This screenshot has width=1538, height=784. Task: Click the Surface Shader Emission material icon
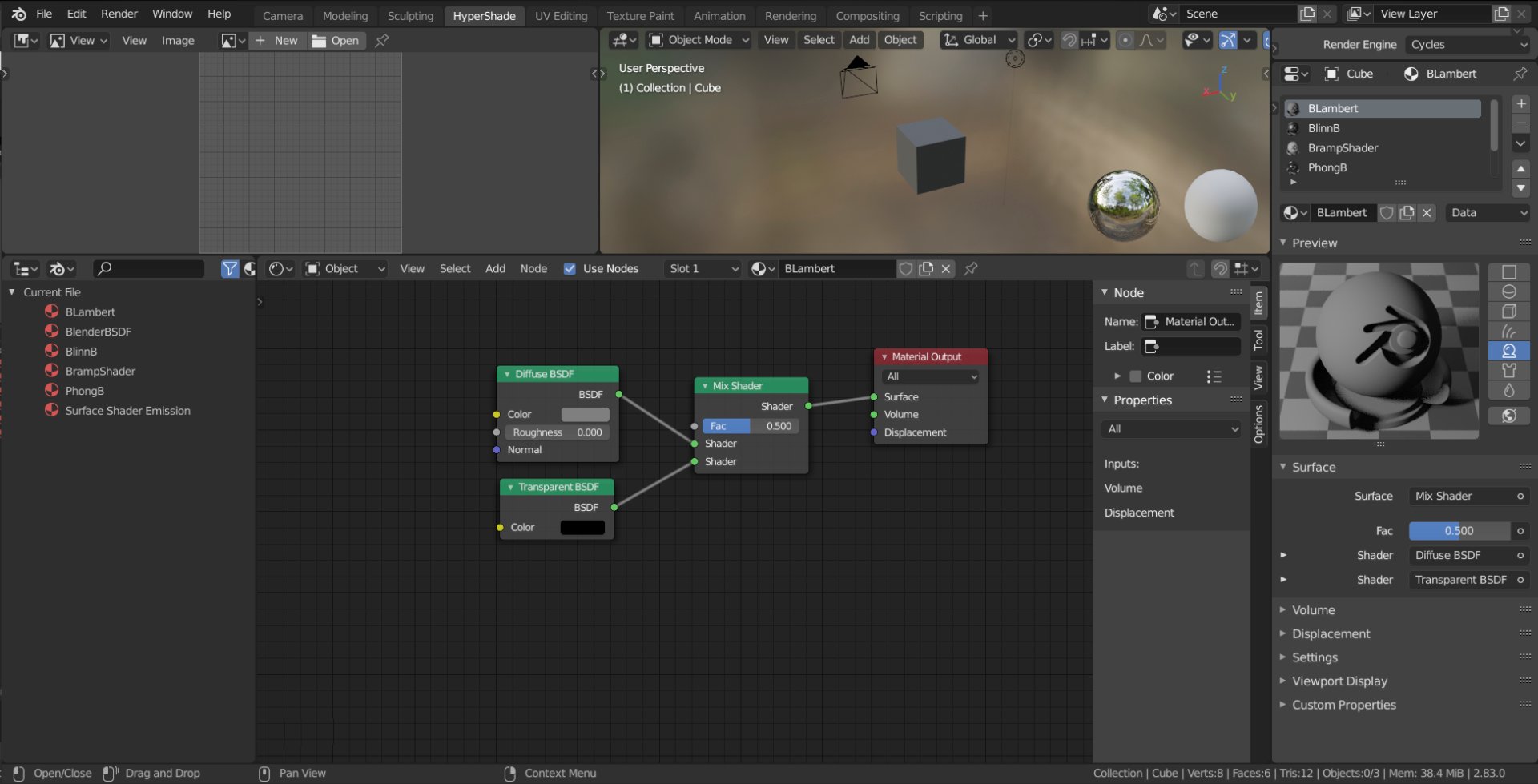(52, 410)
